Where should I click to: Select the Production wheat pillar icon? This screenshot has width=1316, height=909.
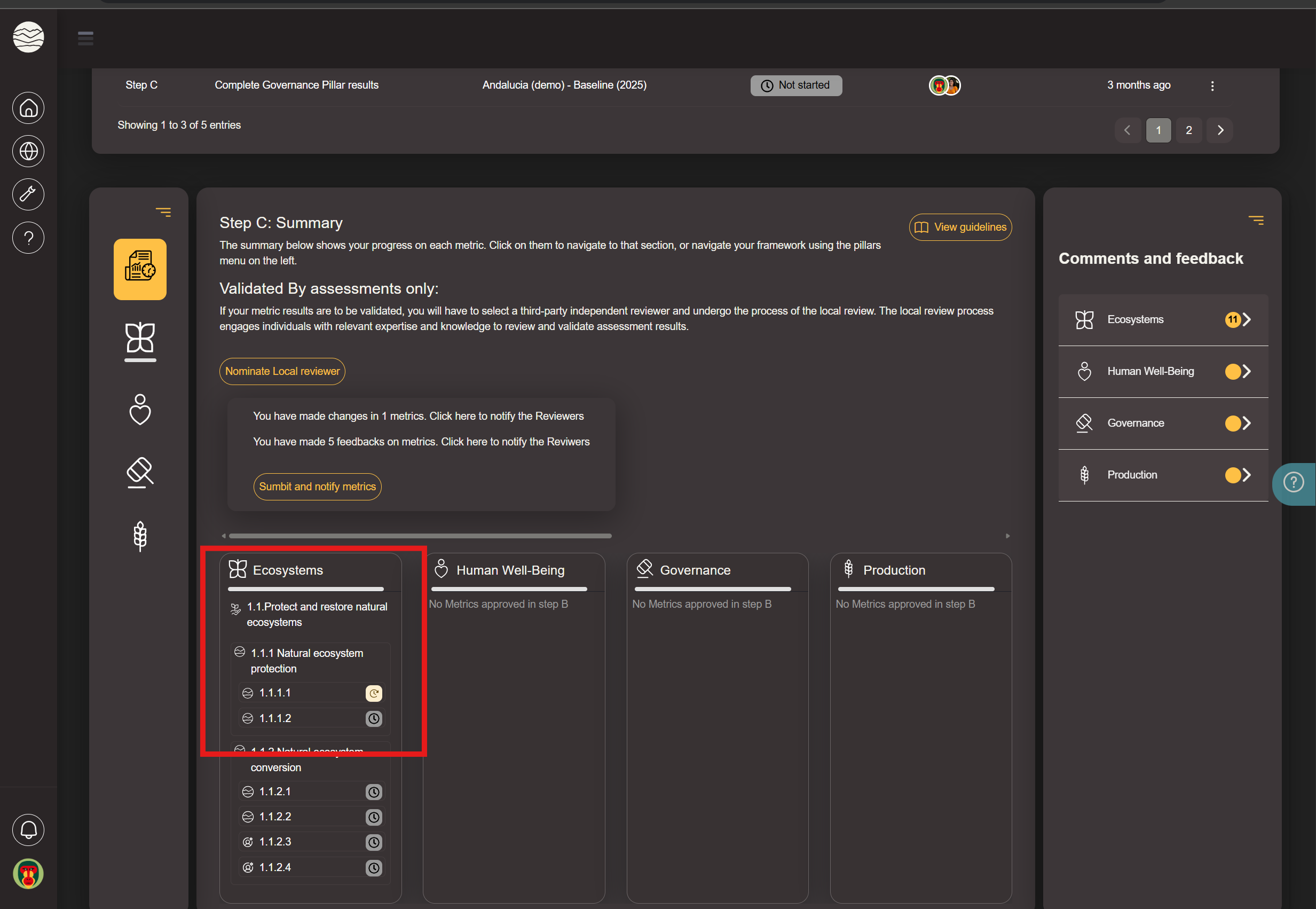click(140, 536)
